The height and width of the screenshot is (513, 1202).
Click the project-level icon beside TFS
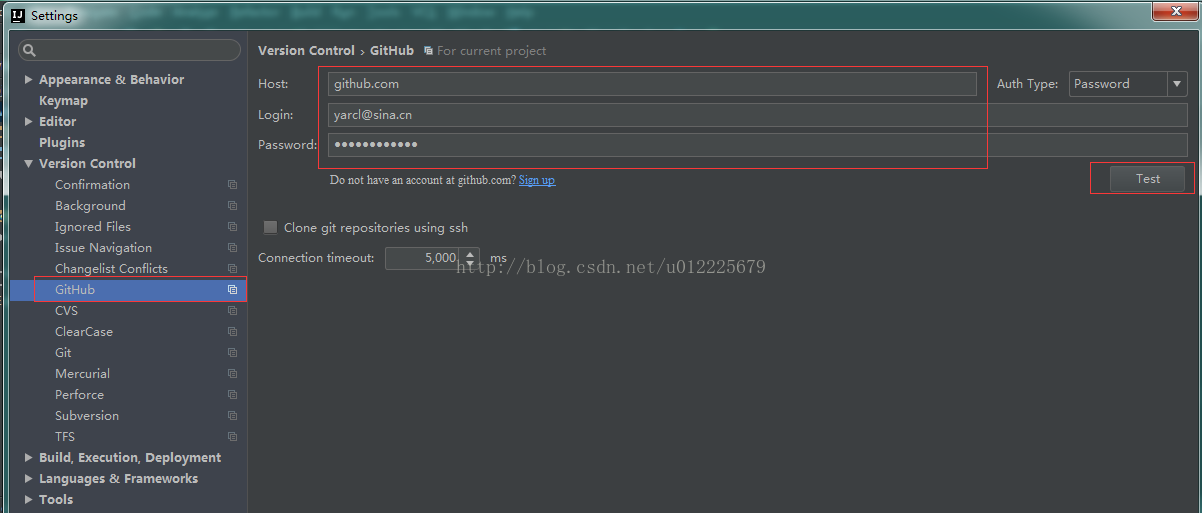(x=232, y=437)
